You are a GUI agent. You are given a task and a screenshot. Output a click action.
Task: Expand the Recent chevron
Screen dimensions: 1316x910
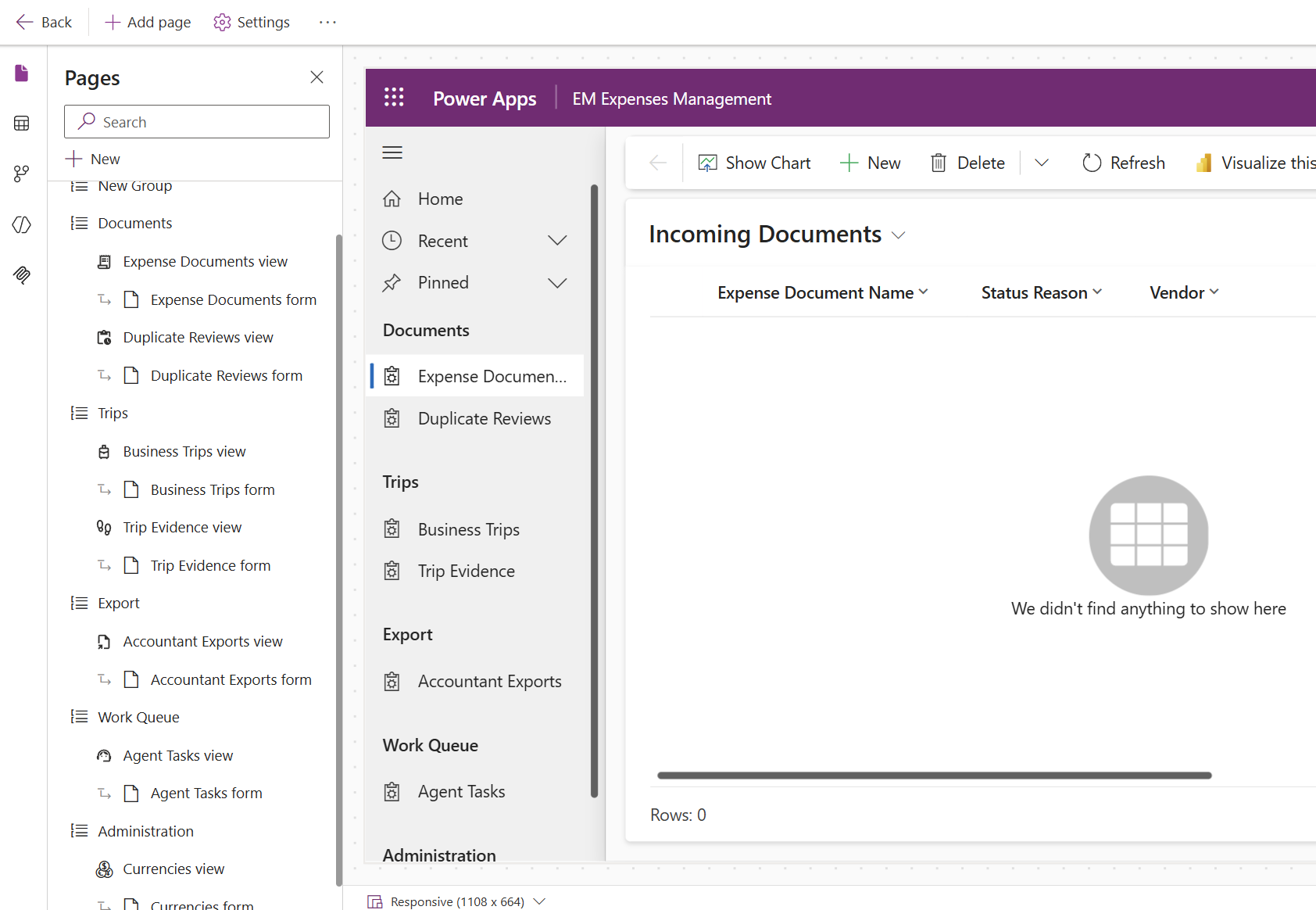[x=557, y=241]
